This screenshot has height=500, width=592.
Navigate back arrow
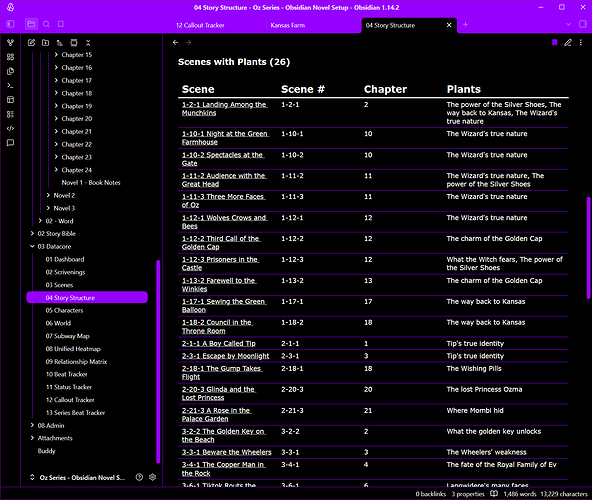point(175,43)
